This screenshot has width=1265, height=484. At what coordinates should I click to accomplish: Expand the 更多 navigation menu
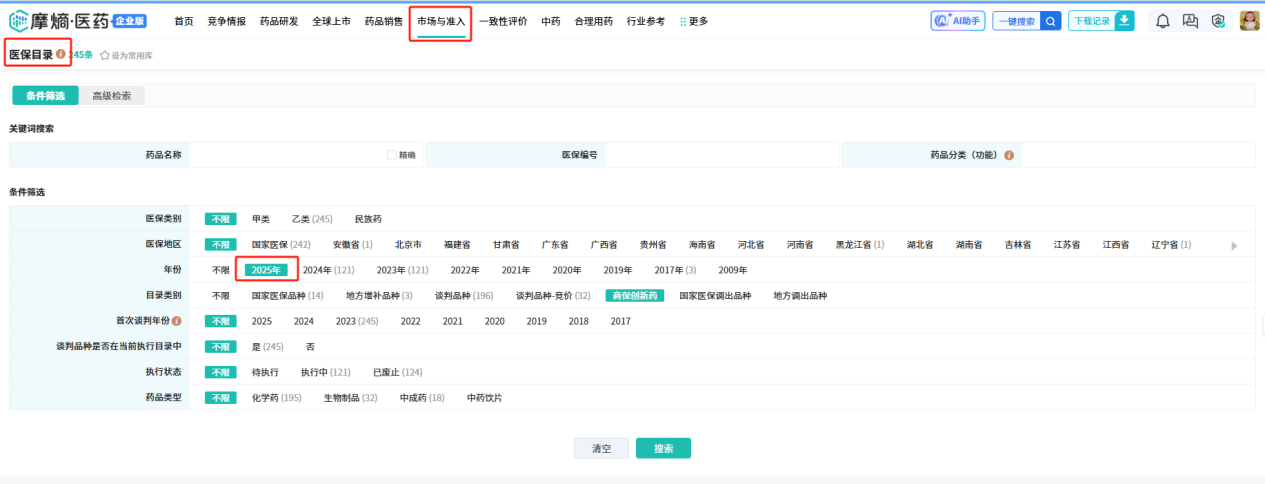click(693, 21)
